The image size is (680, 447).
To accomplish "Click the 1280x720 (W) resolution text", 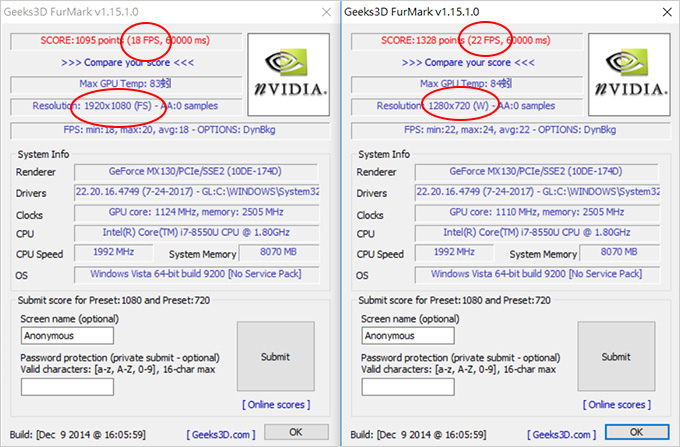I will [459, 106].
